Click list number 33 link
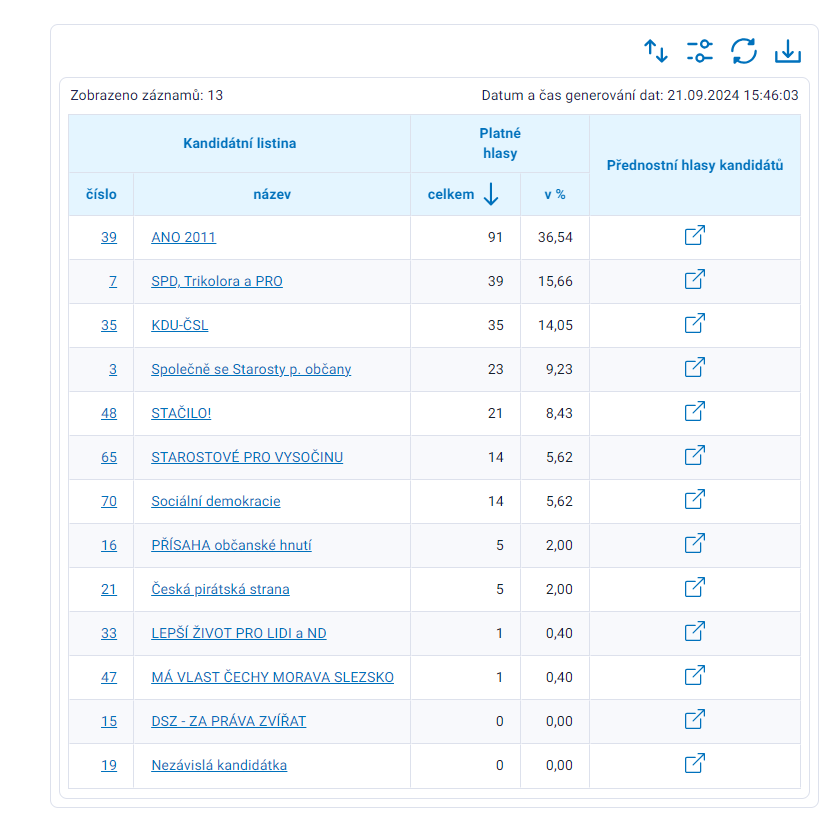 pyautogui.click(x=109, y=633)
